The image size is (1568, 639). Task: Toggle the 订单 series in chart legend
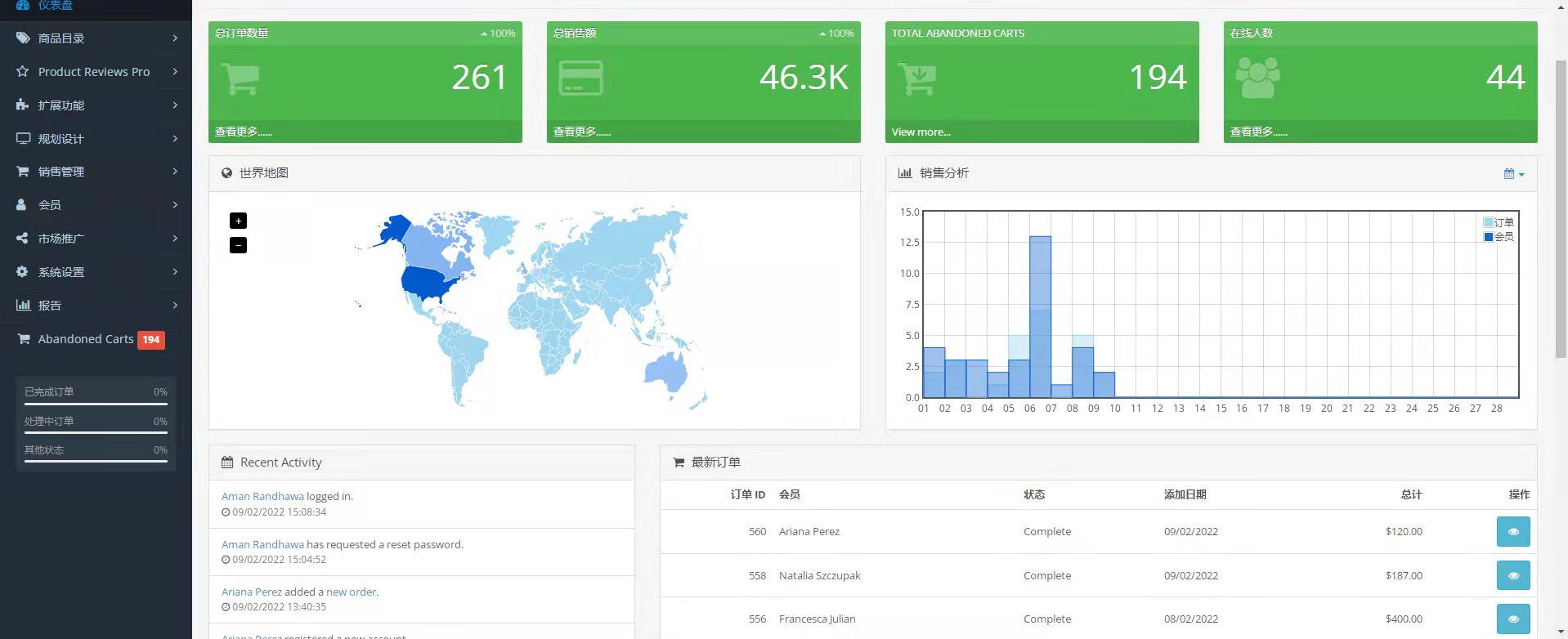click(1499, 222)
